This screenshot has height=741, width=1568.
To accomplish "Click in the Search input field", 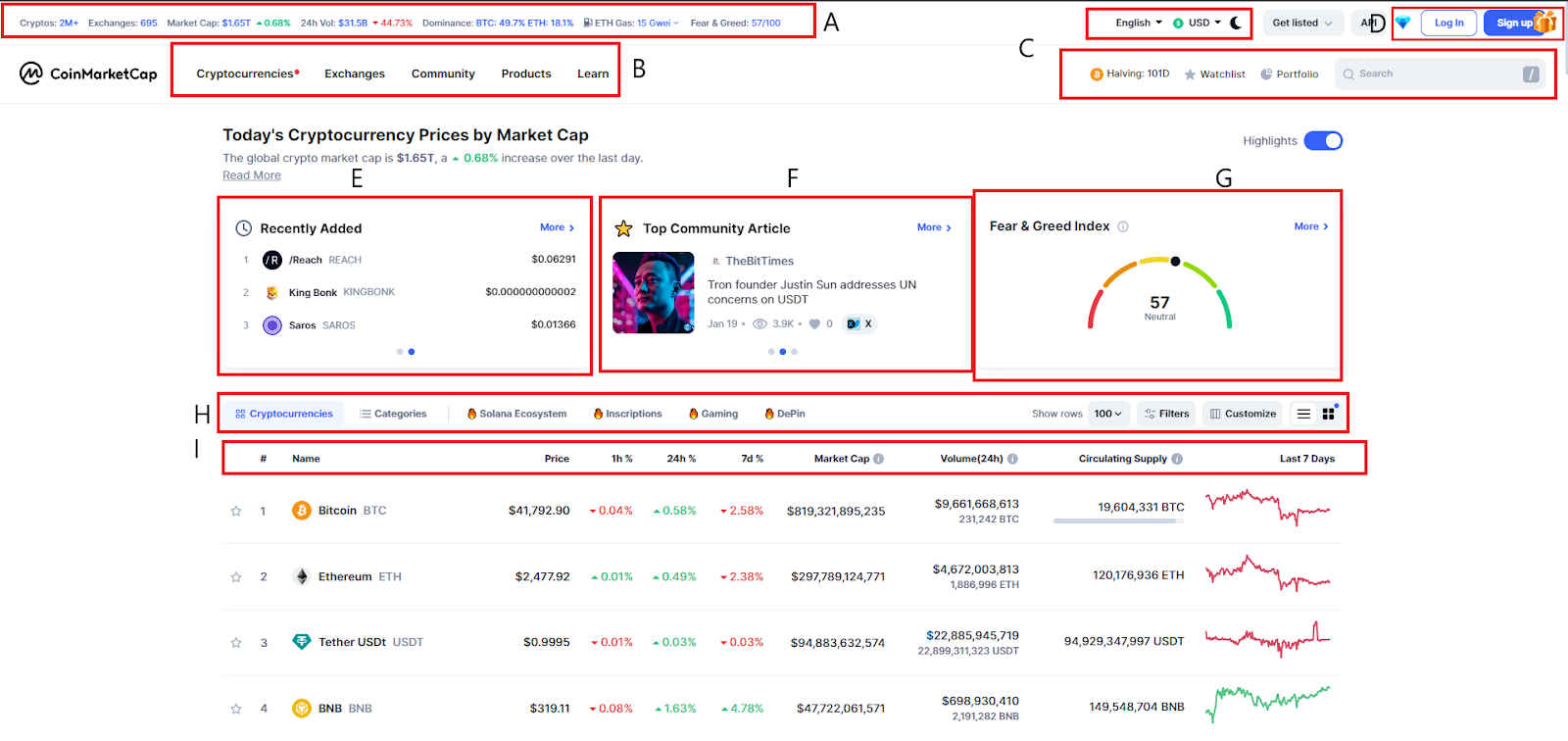I will tap(1441, 74).
